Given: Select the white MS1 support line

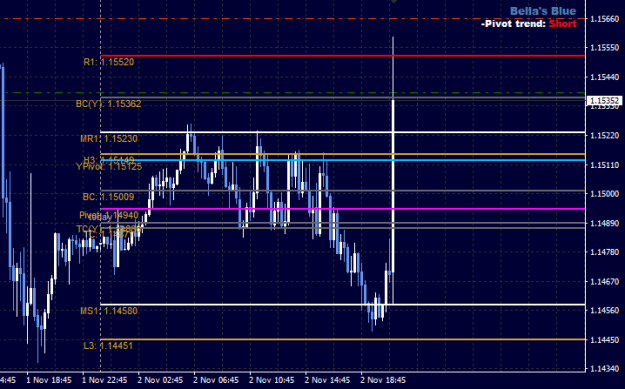Looking at the screenshot, I should [343, 305].
